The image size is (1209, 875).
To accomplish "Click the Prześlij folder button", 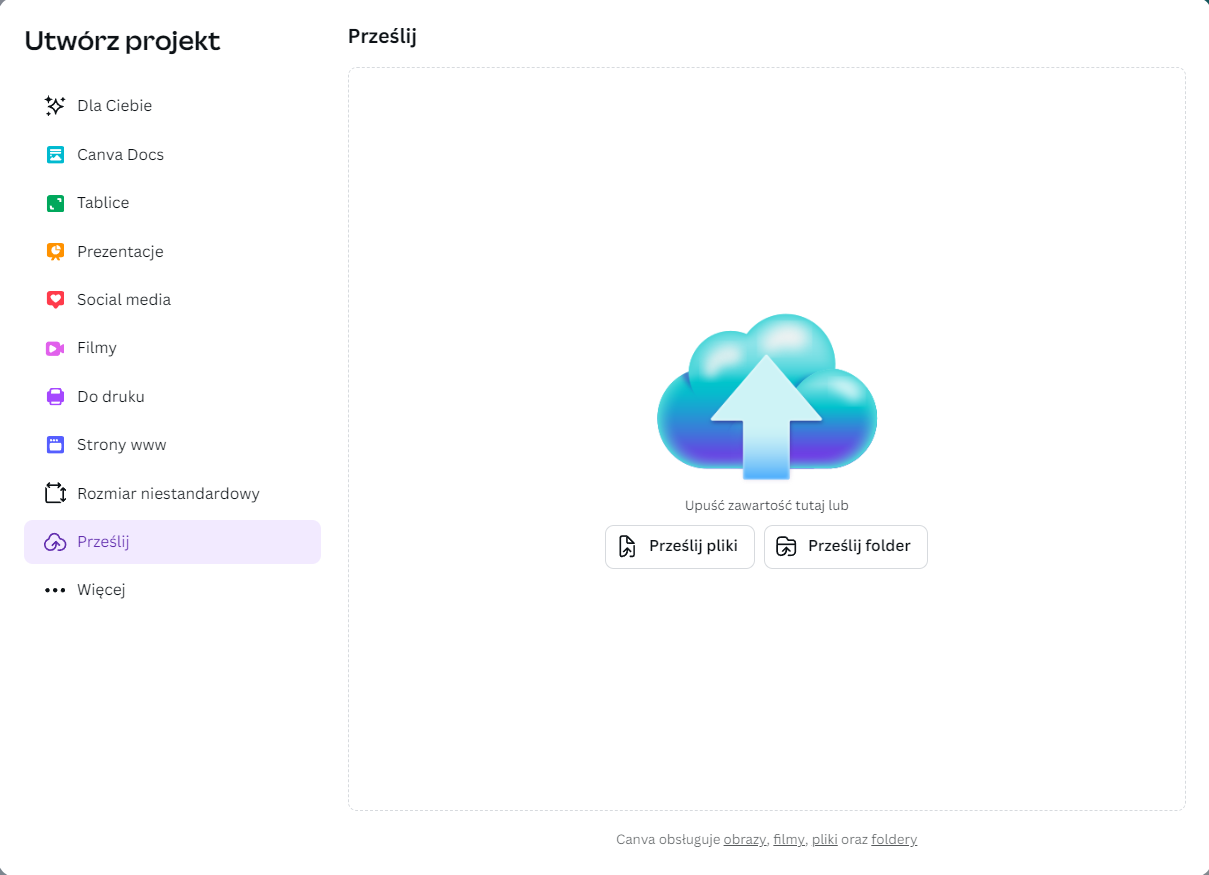I will point(846,547).
